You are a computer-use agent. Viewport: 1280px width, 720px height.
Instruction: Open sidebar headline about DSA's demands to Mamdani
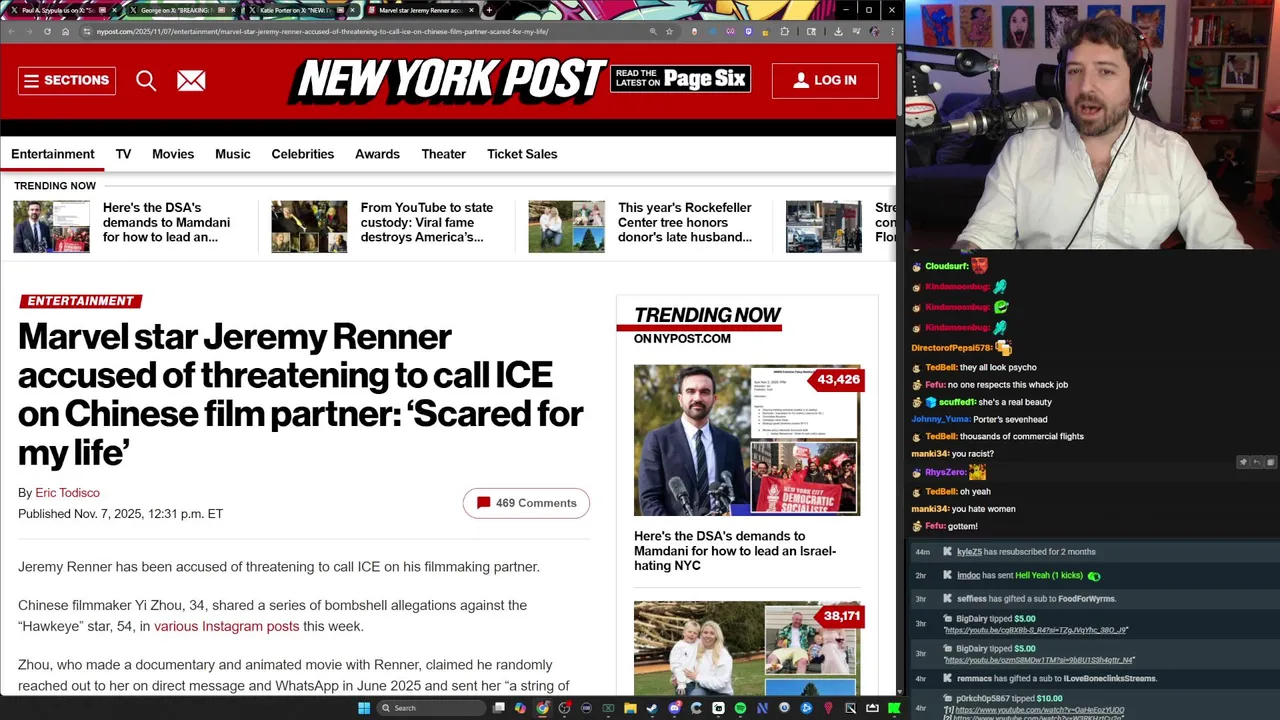pos(735,551)
